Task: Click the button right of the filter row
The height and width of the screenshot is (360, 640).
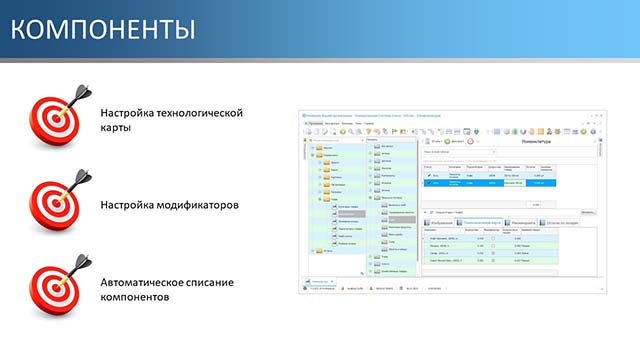Action: pos(588,212)
